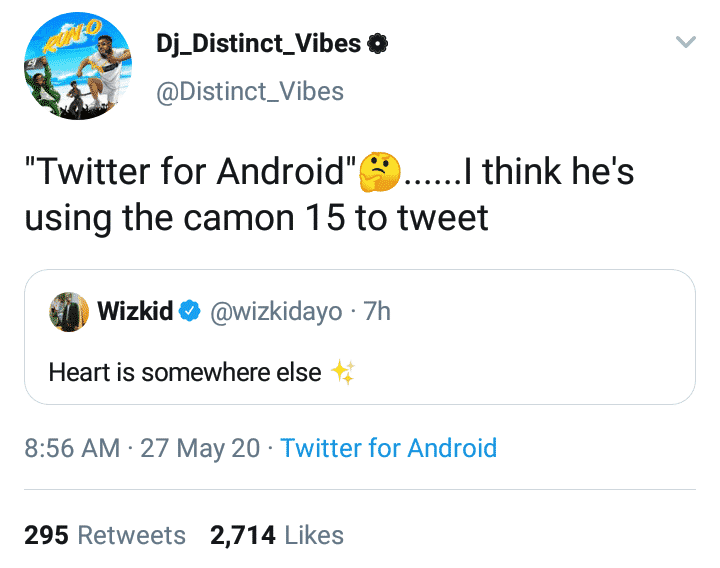Screen dimensions: 720x568
Task: Click the Wizkid name in quoted tweet
Action: [134, 312]
